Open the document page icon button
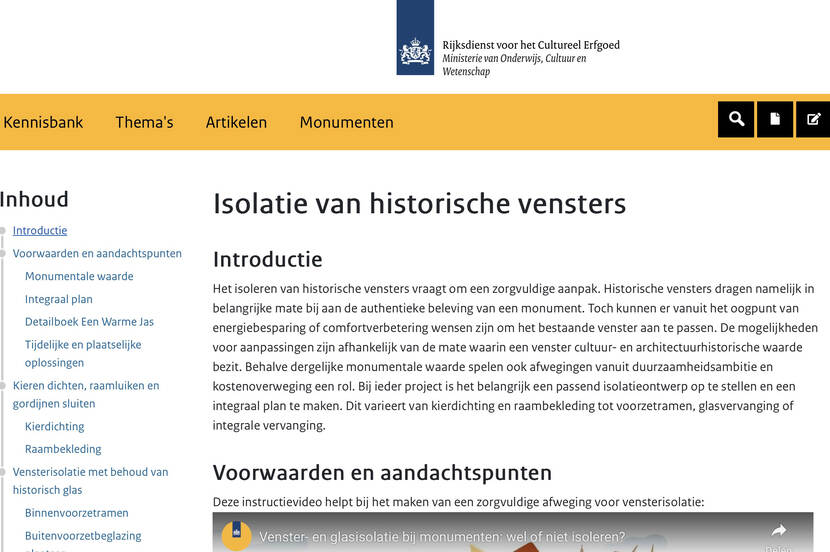 click(775, 119)
